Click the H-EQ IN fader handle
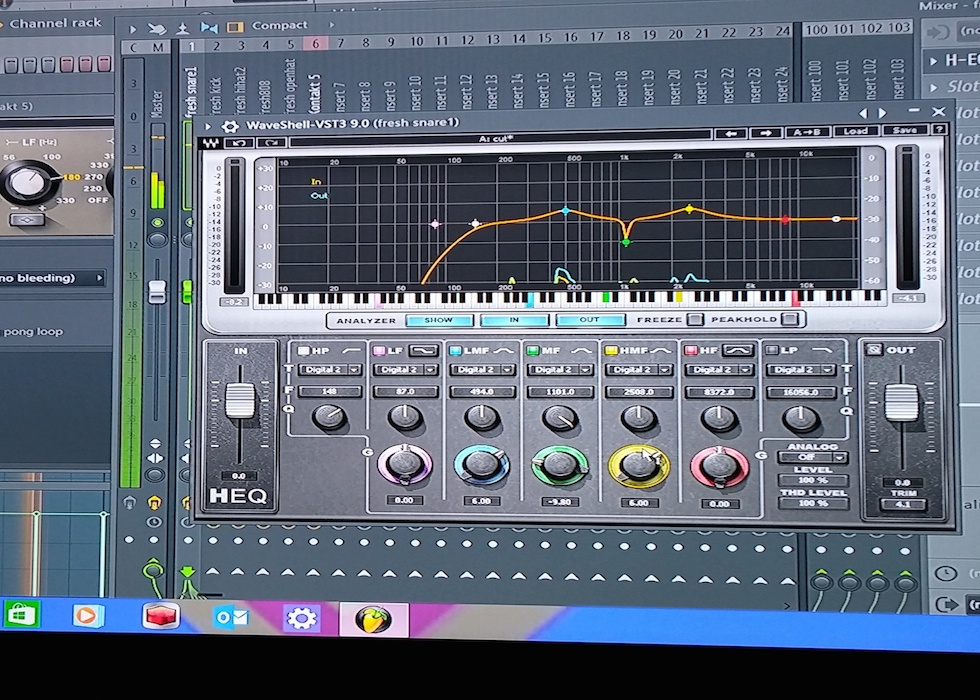 click(x=240, y=401)
